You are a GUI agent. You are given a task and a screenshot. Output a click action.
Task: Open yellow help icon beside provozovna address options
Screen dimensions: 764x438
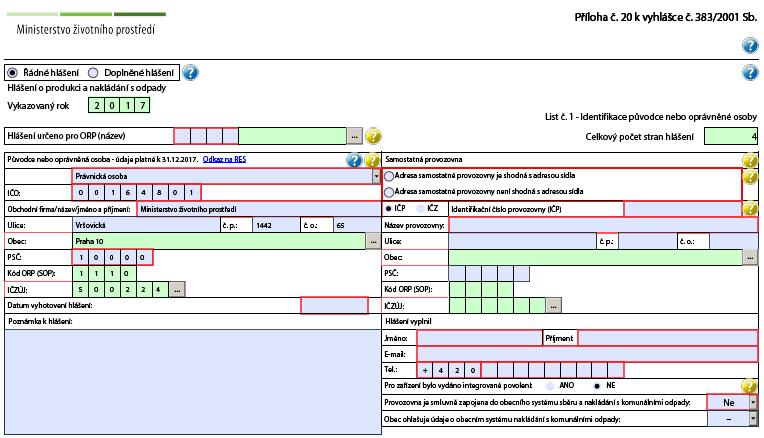[750, 176]
